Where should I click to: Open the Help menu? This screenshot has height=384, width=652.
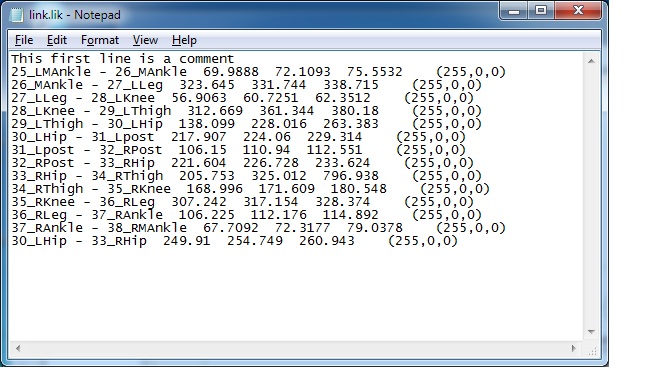184,40
